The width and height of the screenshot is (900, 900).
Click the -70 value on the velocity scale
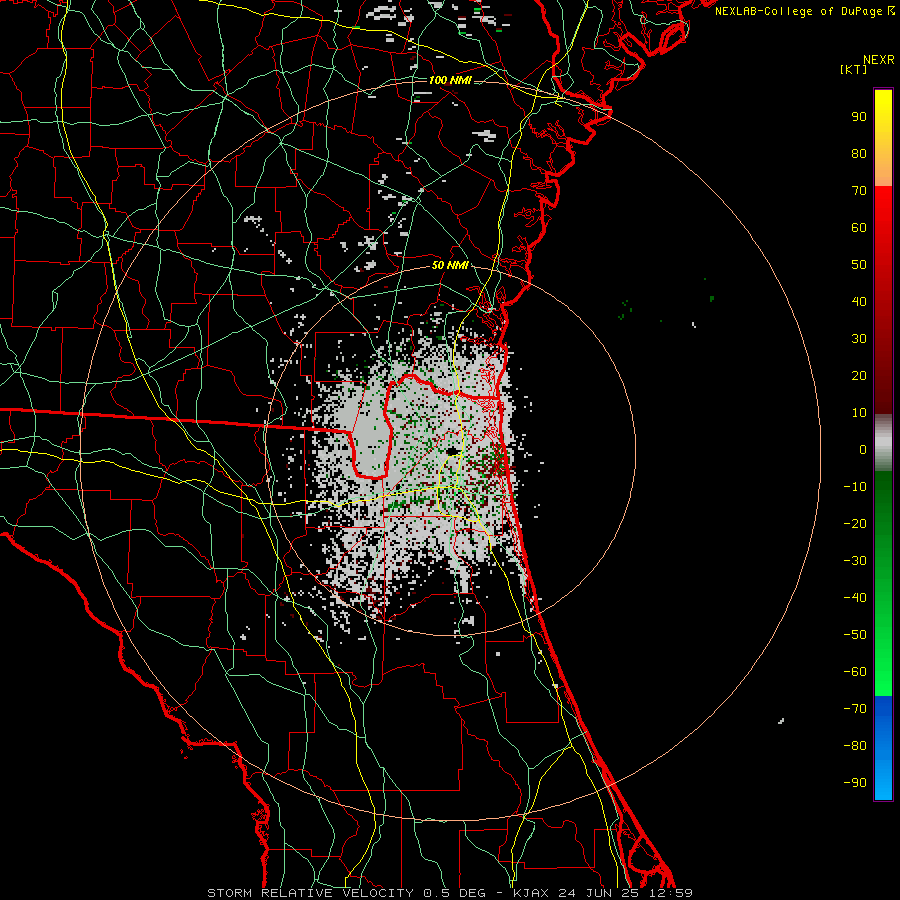[x=855, y=709]
